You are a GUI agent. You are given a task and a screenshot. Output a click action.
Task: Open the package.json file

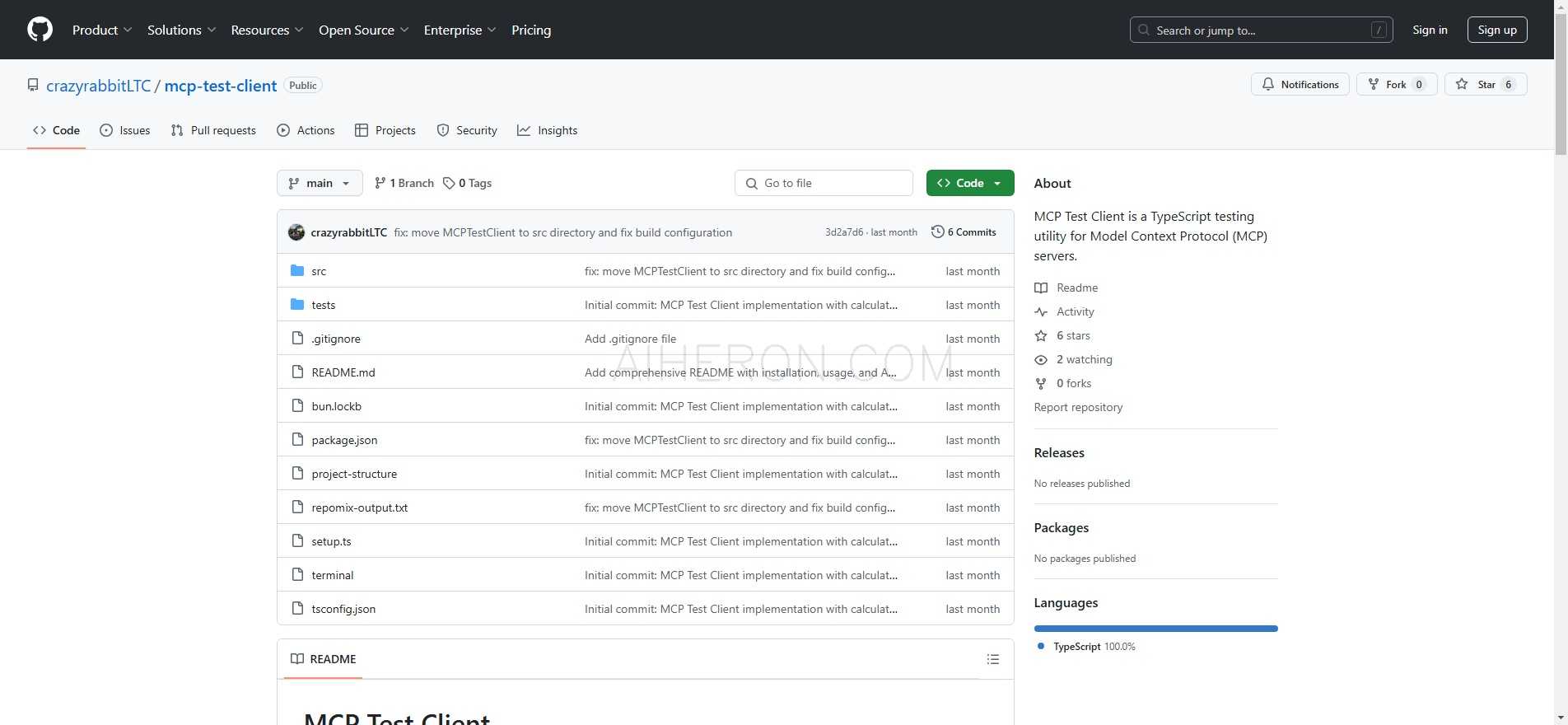pos(344,440)
